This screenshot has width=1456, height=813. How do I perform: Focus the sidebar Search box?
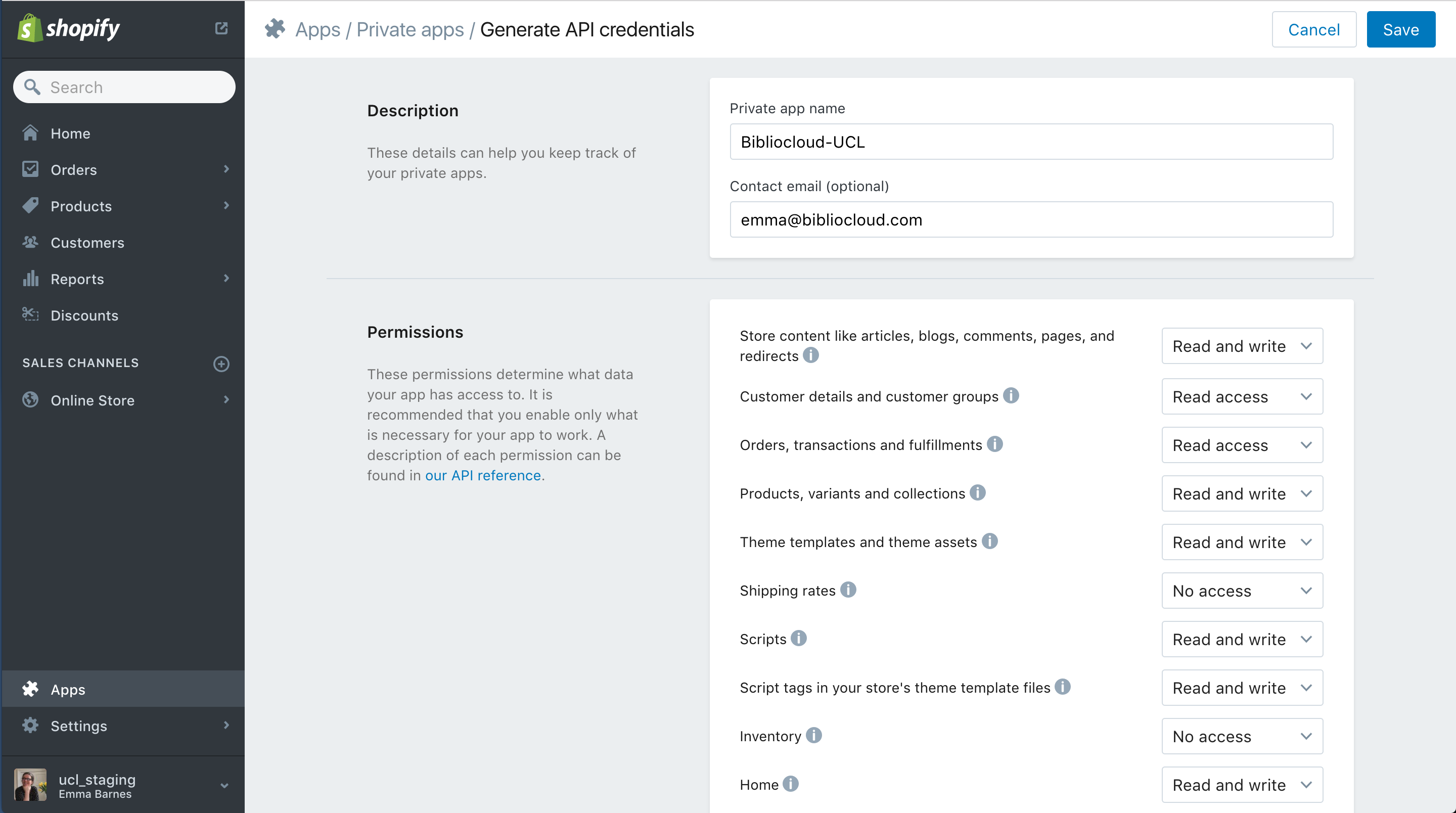point(124,87)
